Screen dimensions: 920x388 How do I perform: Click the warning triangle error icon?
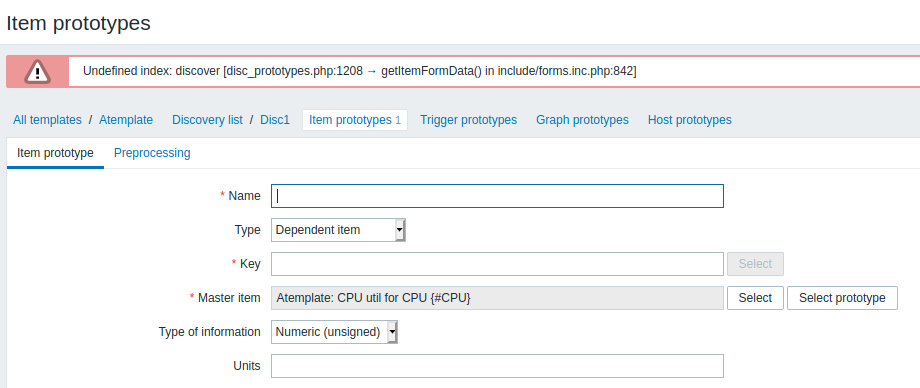(38, 72)
